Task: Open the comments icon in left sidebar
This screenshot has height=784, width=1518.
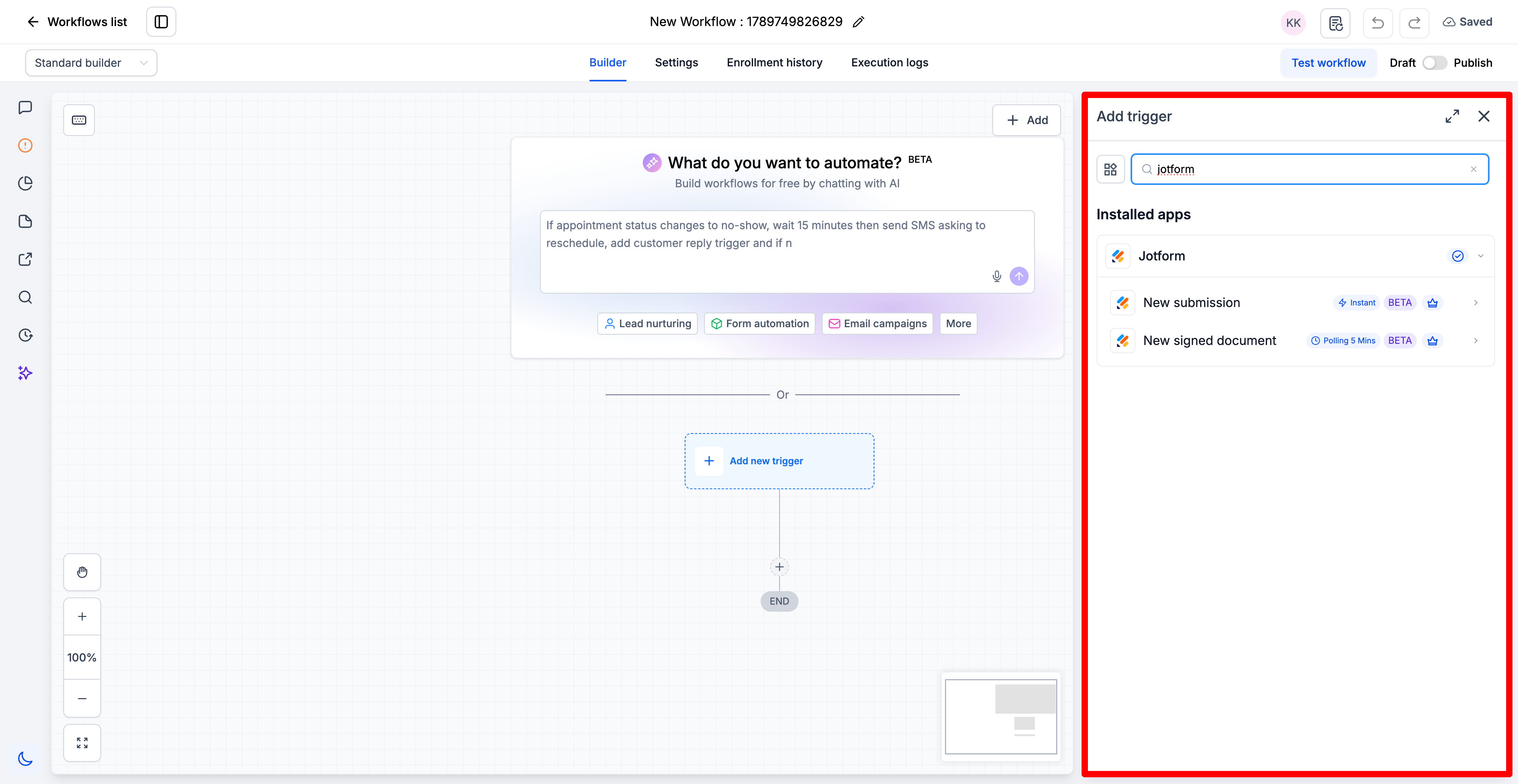Action: [x=25, y=107]
